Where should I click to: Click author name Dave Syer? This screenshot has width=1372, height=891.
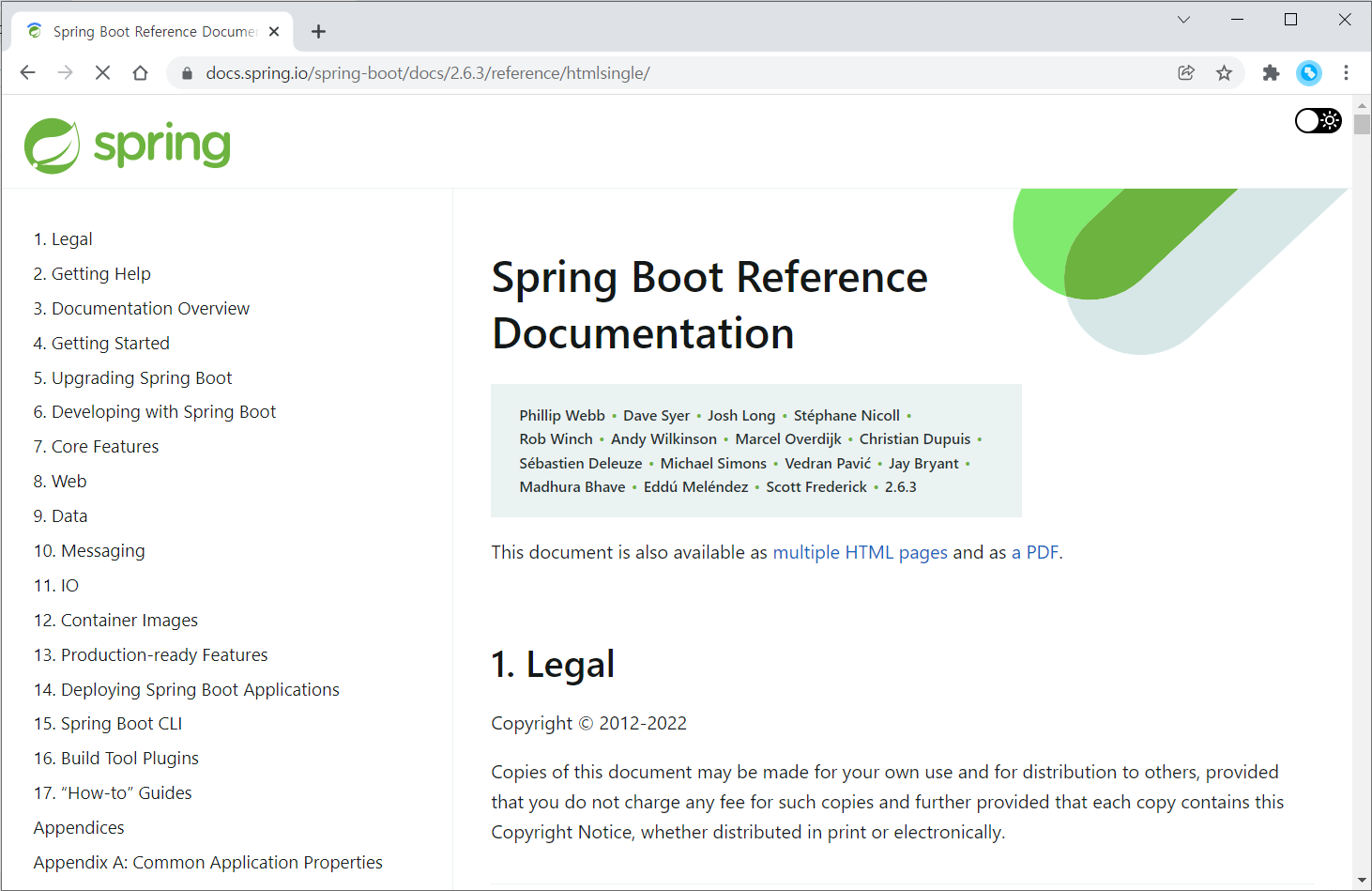click(x=656, y=415)
